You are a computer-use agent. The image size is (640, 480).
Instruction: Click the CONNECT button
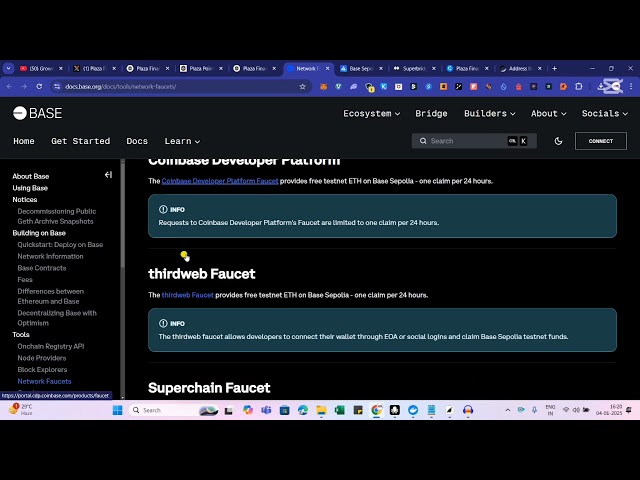601,141
